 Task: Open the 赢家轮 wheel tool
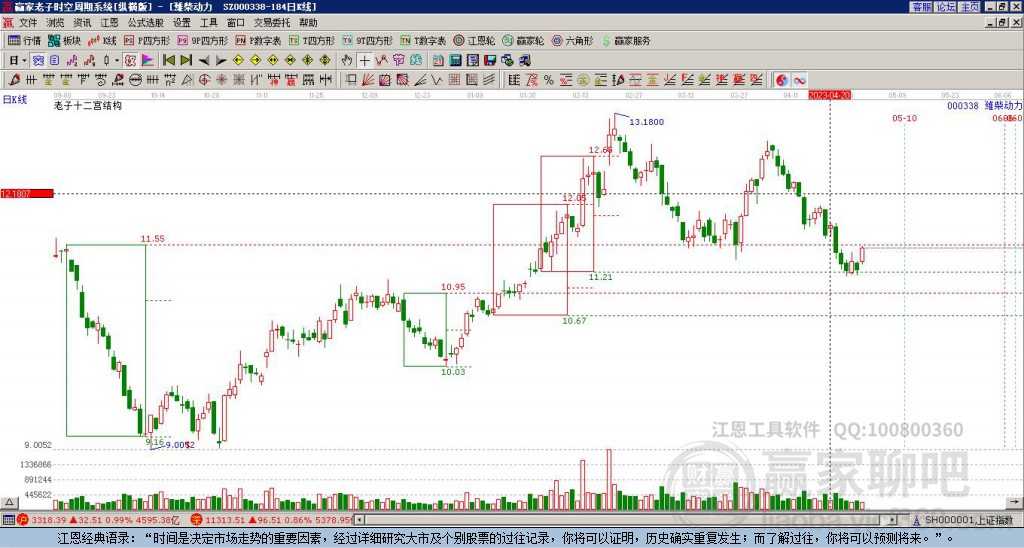[x=523, y=40]
